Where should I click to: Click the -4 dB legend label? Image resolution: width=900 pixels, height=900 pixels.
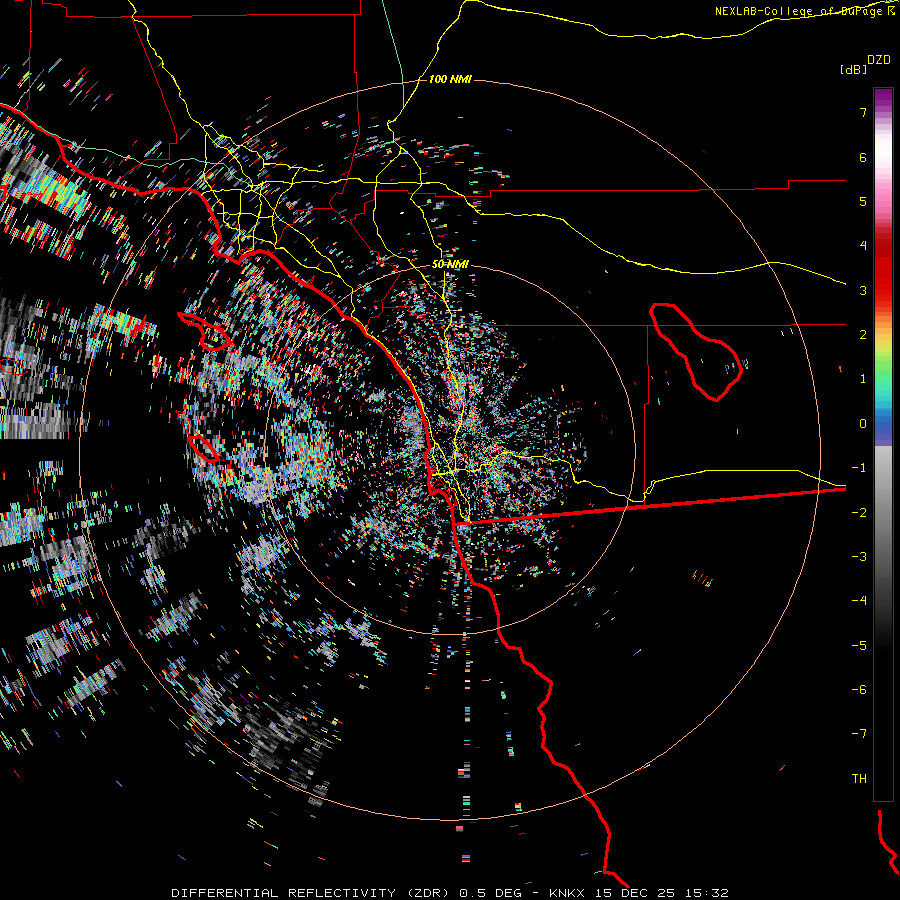859,601
